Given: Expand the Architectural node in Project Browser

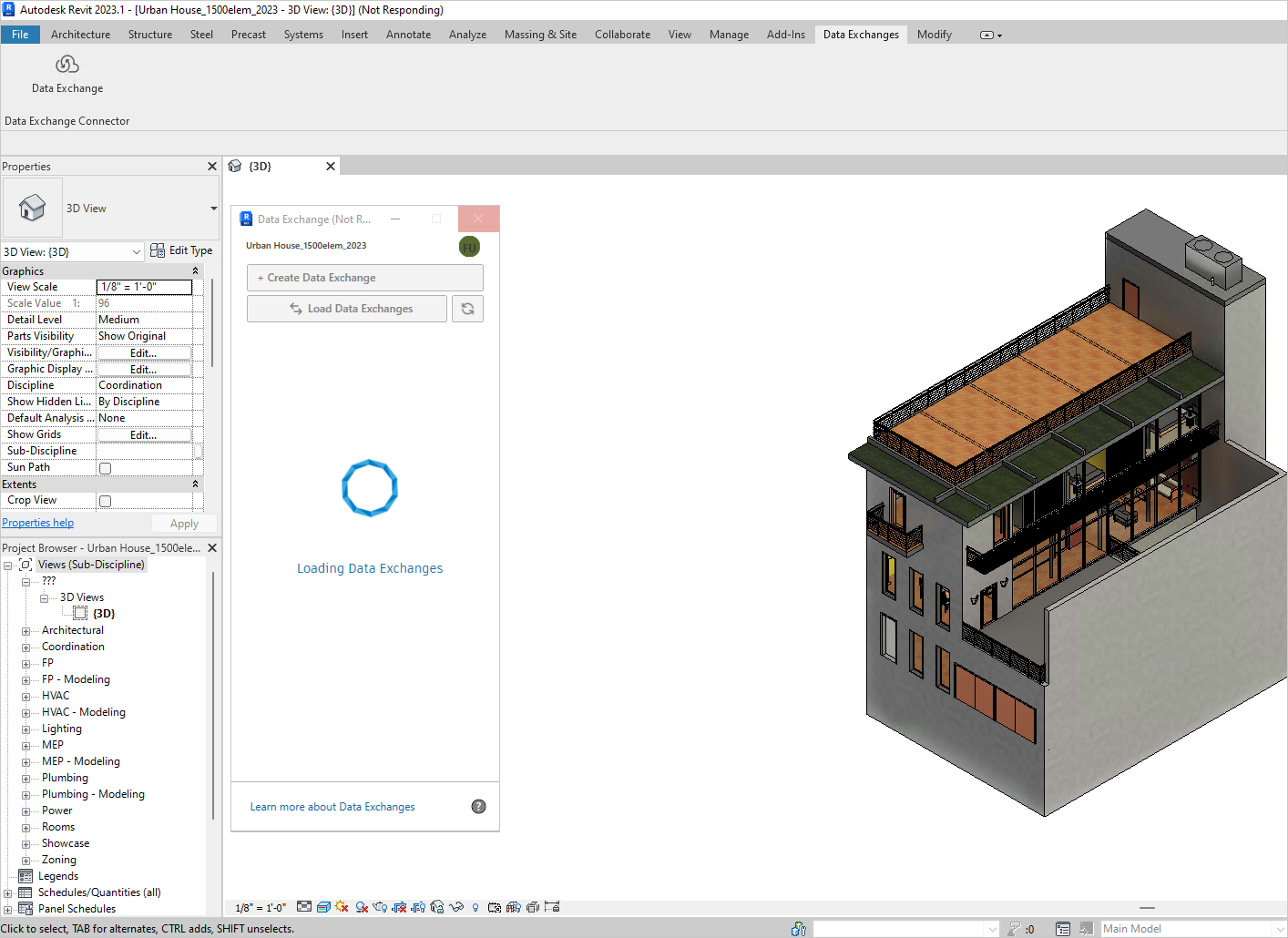Looking at the screenshot, I should coord(26,631).
